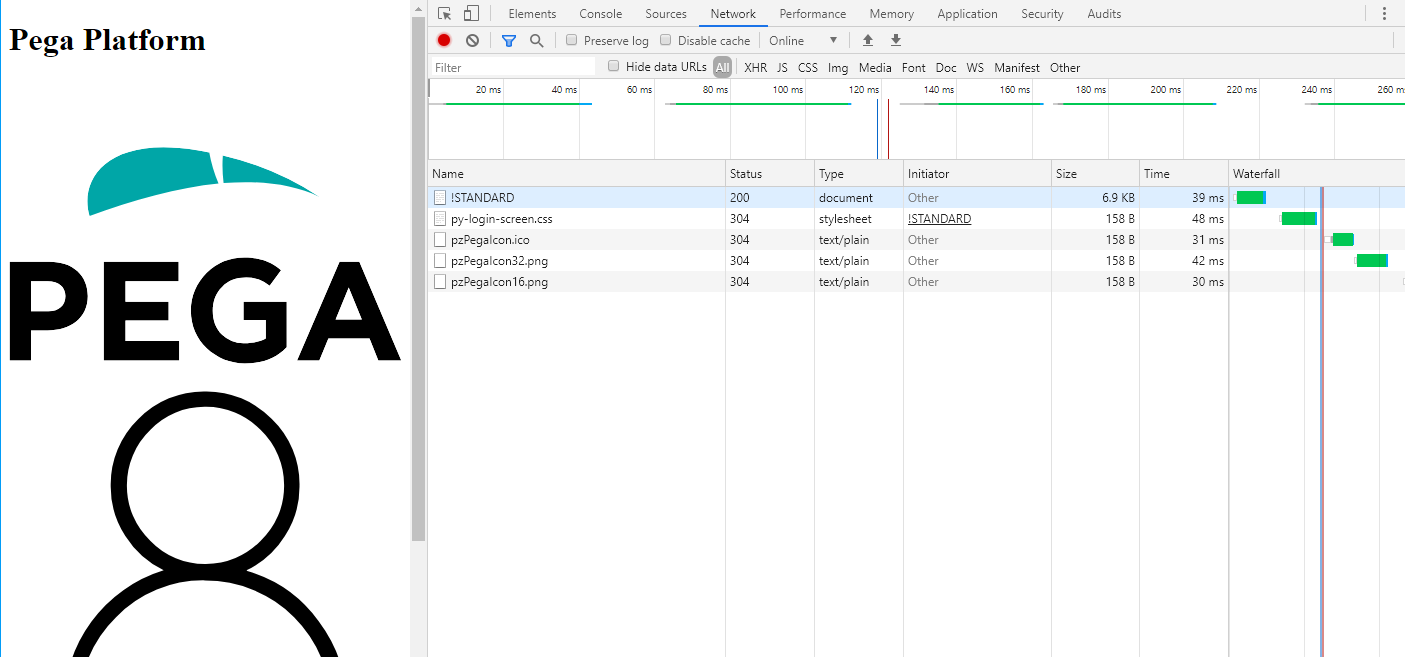This screenshot has width=1405, height=657.
Task: Click the green waterfall bar for !STANDARD
Action: pos(1251,198)
